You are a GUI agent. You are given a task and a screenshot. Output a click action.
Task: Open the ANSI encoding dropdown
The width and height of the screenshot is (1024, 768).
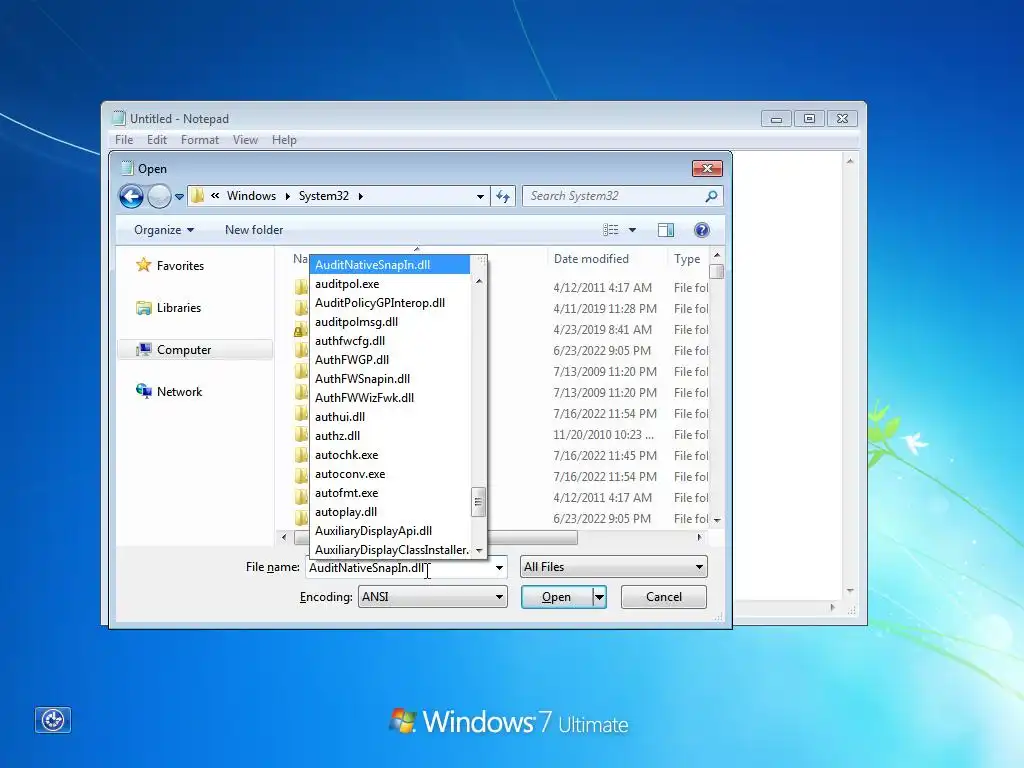pyautogui.click(x=432, y=597)
